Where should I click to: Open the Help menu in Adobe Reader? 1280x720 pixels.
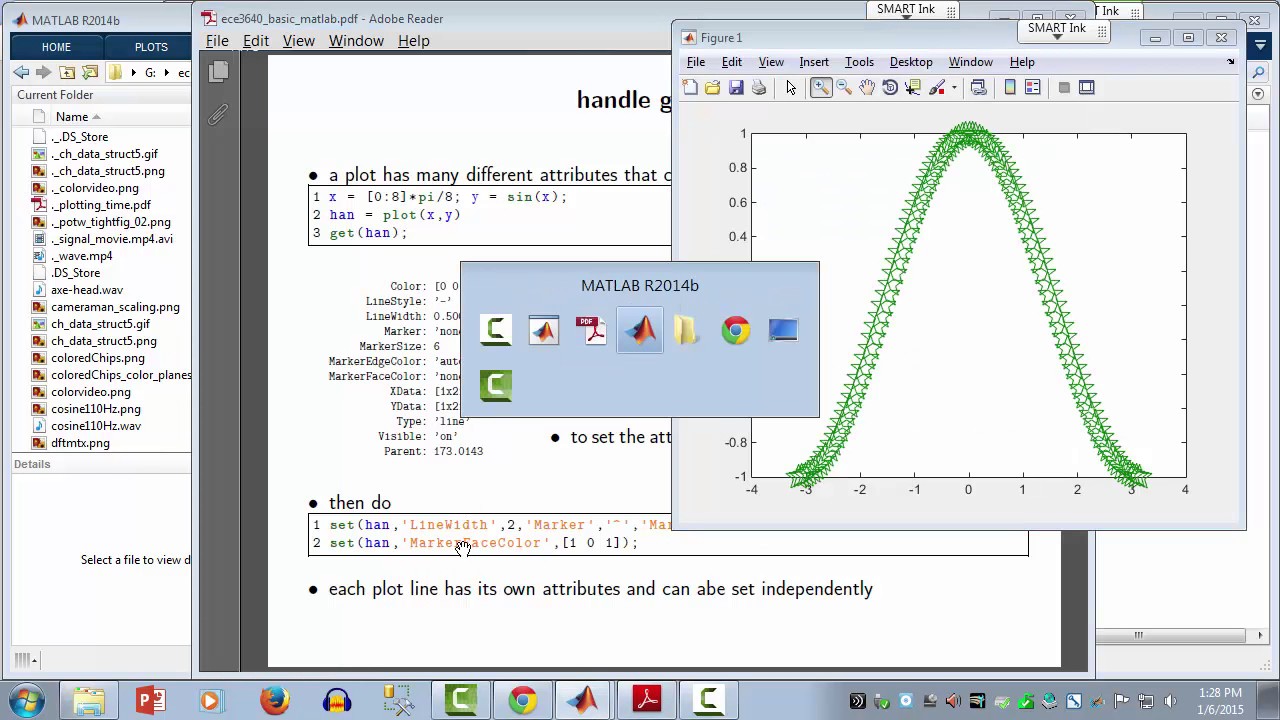point(414,41)
